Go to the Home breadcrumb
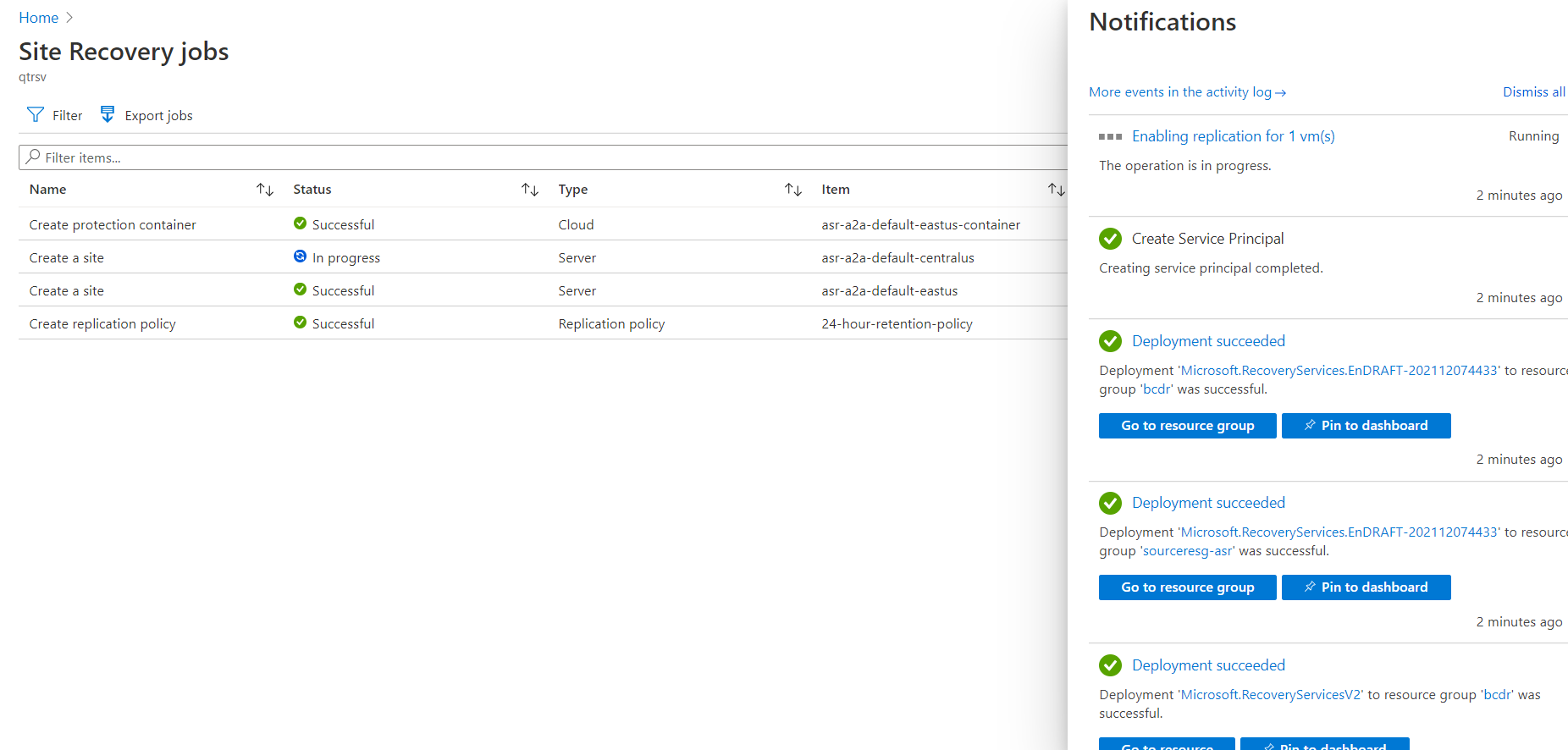The height and width of the screenshot is (750, 1568). (39, 18)
